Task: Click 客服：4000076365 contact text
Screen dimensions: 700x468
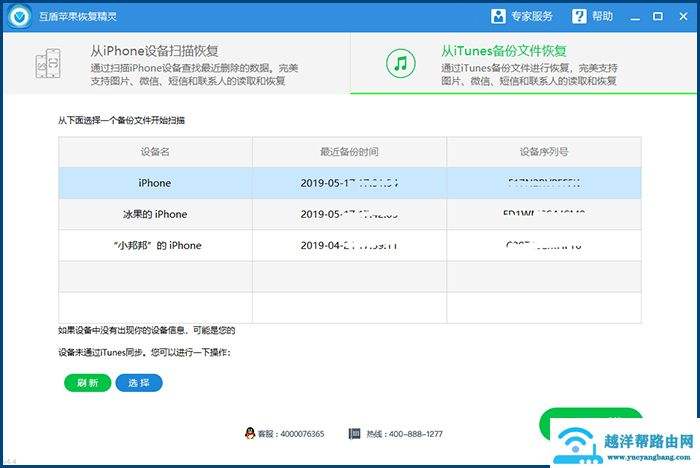Action: pyautogui.click(x=291, y=434)
